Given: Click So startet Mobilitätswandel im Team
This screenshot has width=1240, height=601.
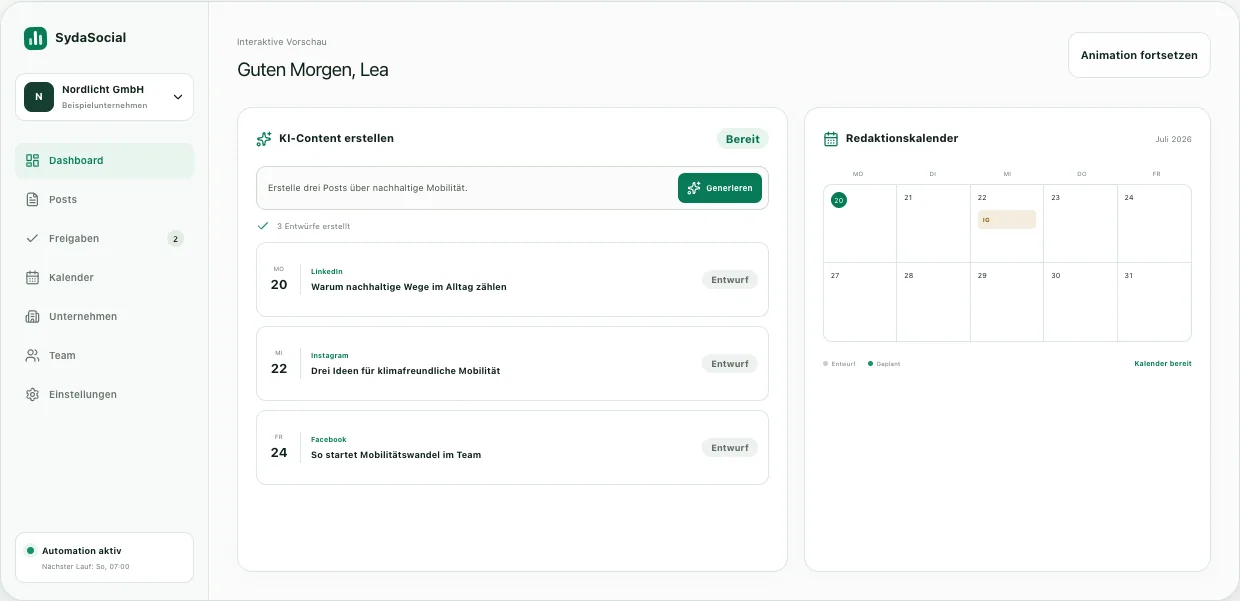Looking at the screenshot, I should (396, 455).
